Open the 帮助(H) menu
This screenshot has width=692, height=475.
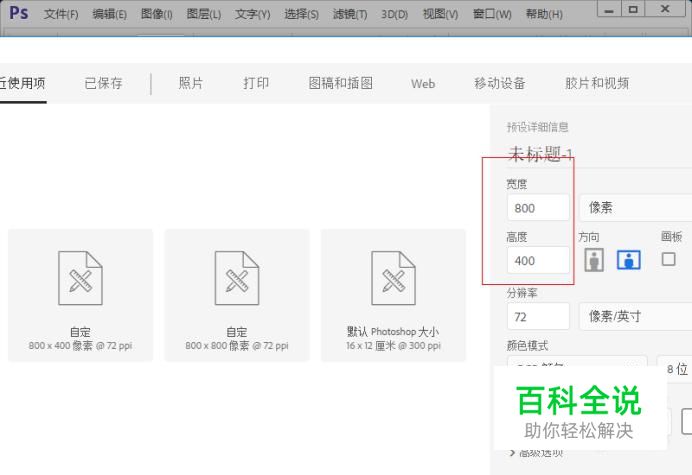point(544,15)
